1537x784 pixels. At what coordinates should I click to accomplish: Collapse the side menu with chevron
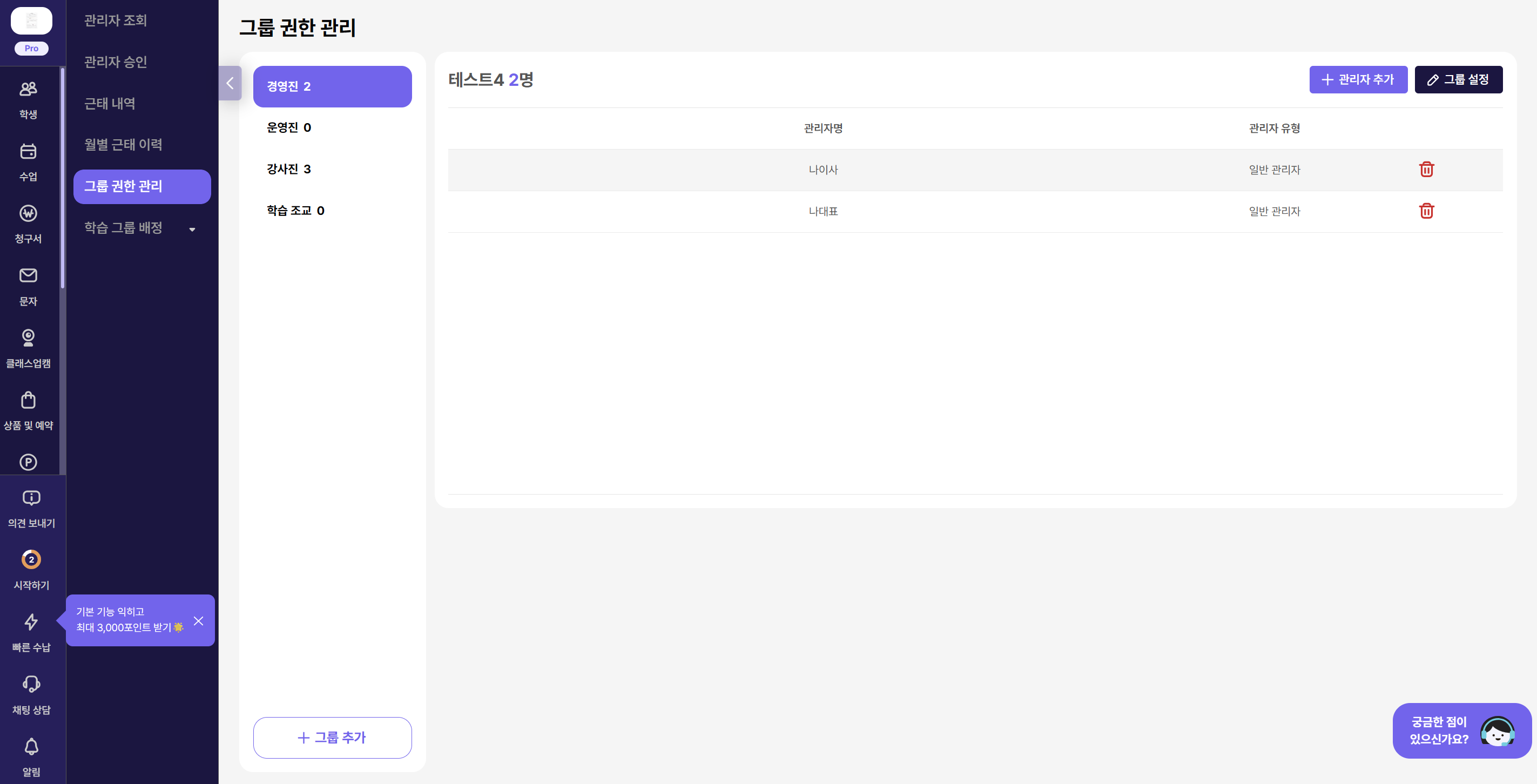pos(230,83)
